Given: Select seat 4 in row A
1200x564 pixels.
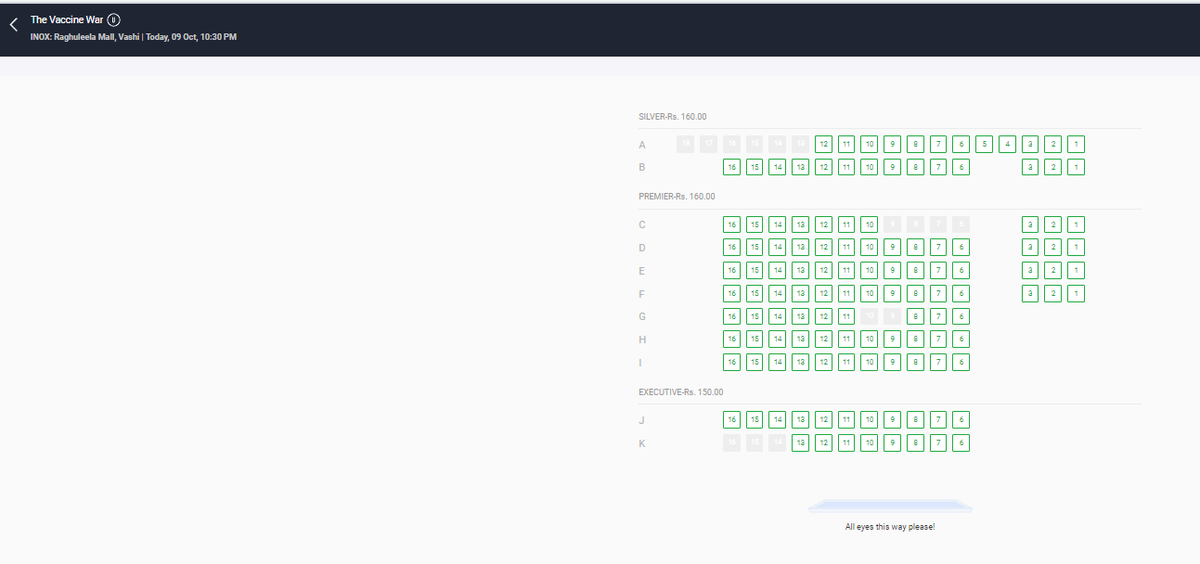Looking at the screenshot, I should point(1008,144).
